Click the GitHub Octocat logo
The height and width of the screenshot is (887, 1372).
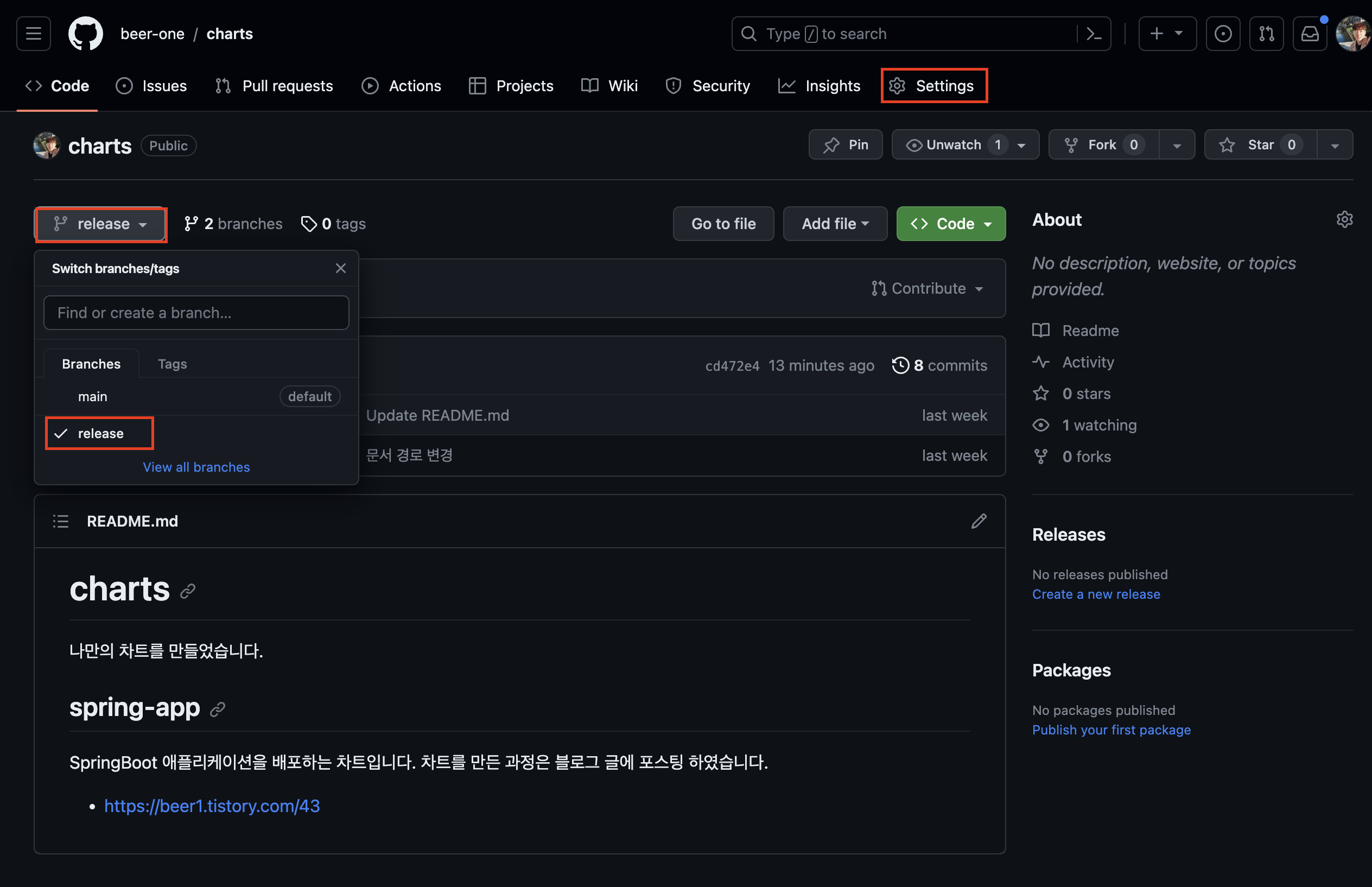coord(85,34)
